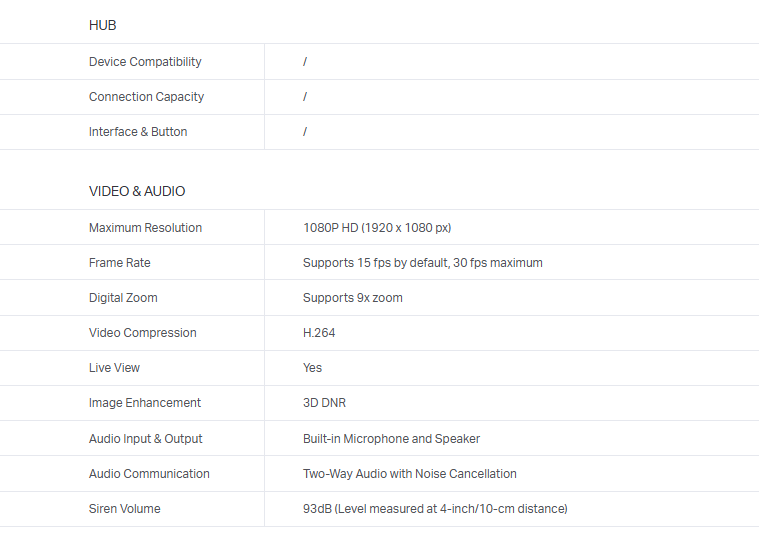
Task: Click the VIDEO & AUDIO section heading
Action: pyautogui.click(x=137, y=191)
